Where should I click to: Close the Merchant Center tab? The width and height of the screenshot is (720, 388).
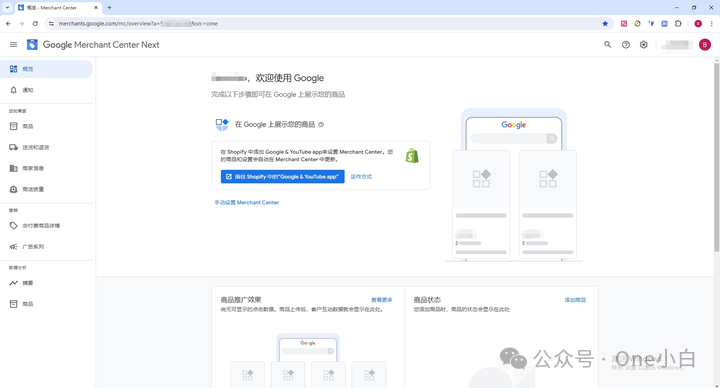96,7
